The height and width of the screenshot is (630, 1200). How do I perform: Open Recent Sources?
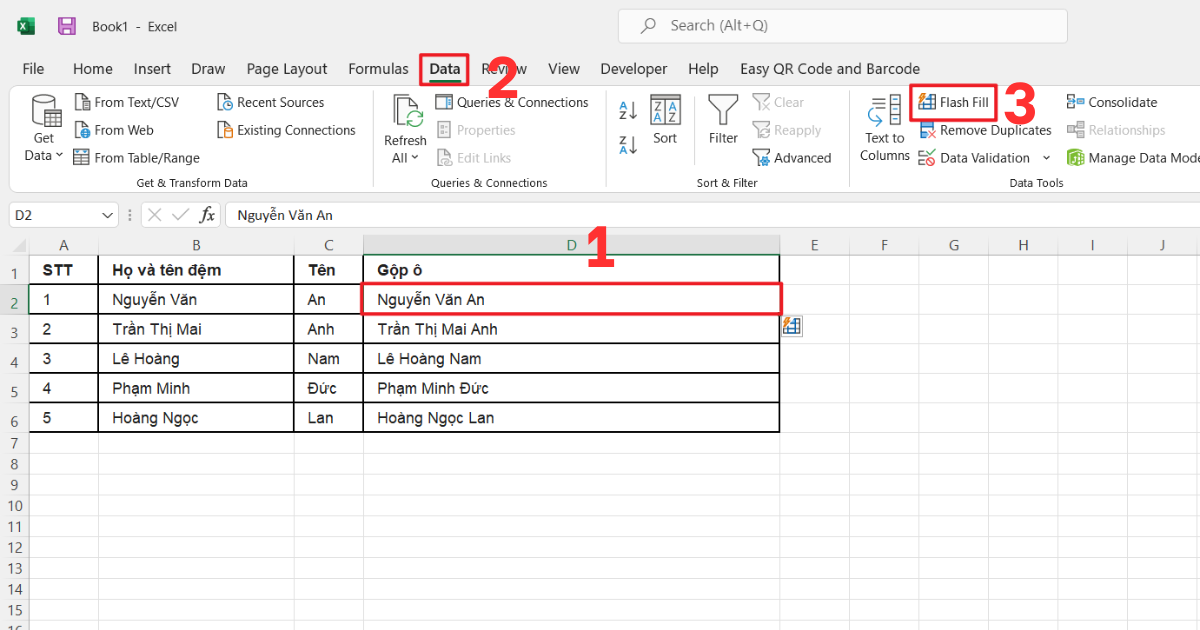tap(271, 102)
